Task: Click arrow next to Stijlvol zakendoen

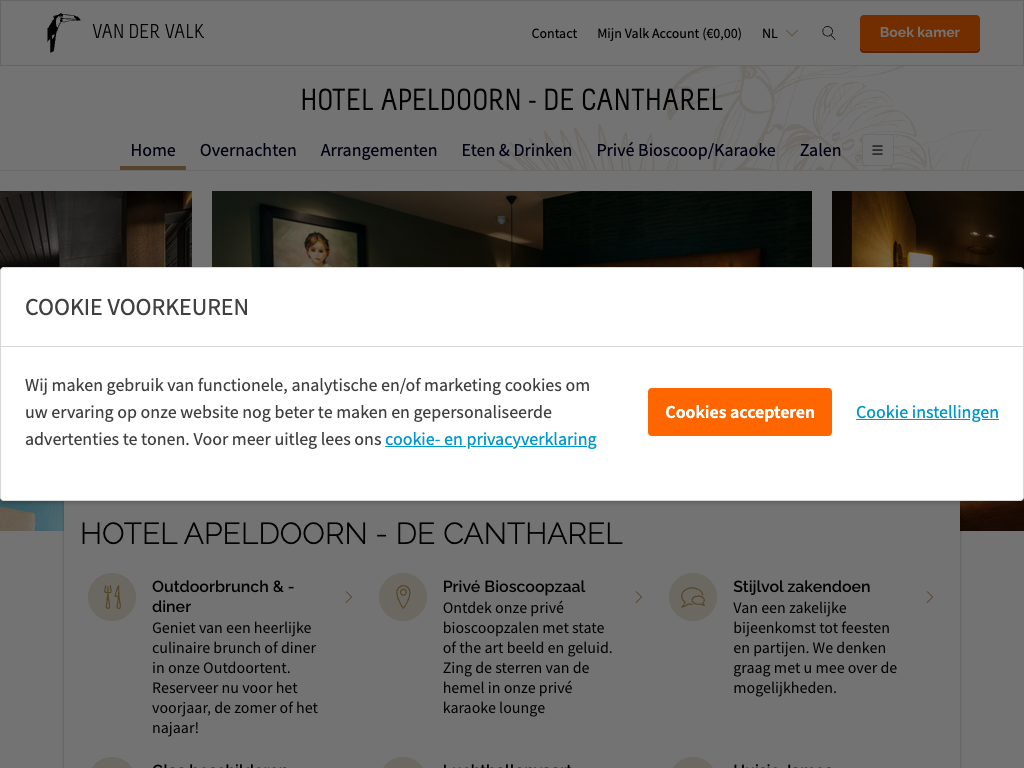Action: (929, 597)
